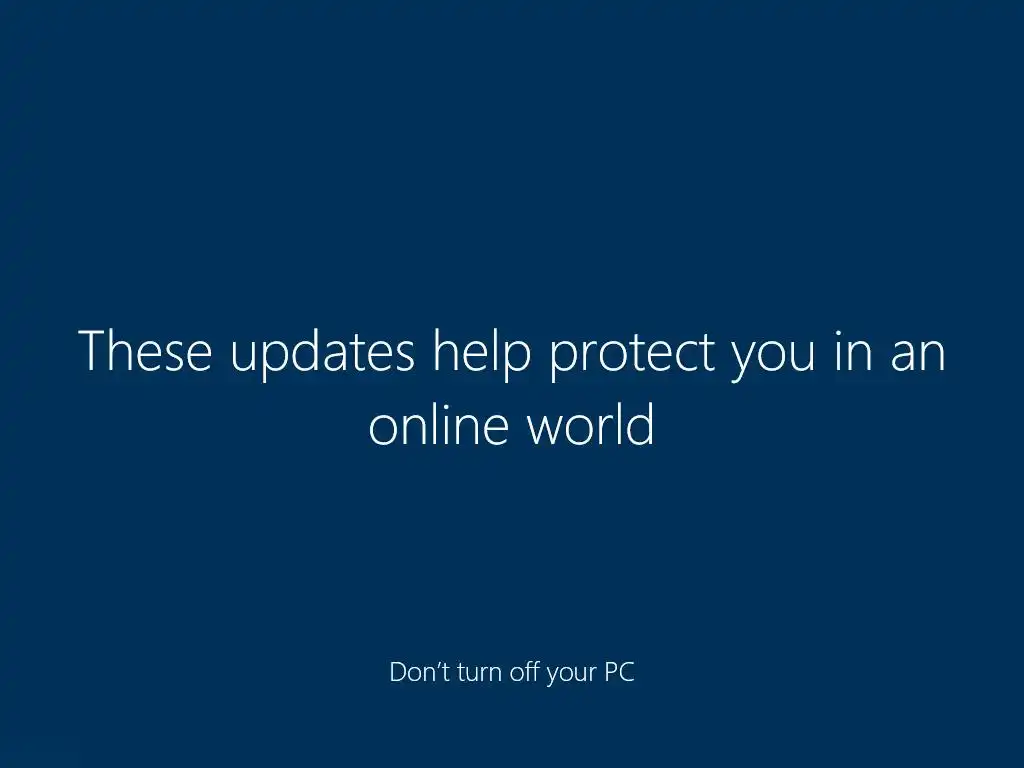This screenshot has width=1024, height=768.
Task: Click the word "PC" in the notice
Action: [x=620, y=672]
